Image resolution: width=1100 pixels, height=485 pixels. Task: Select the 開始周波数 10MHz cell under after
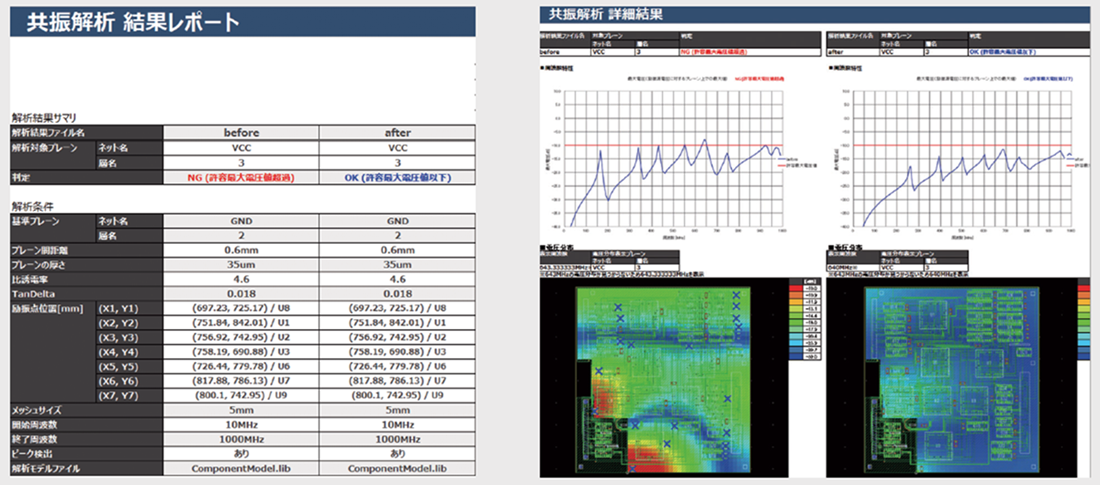point(397,425)
